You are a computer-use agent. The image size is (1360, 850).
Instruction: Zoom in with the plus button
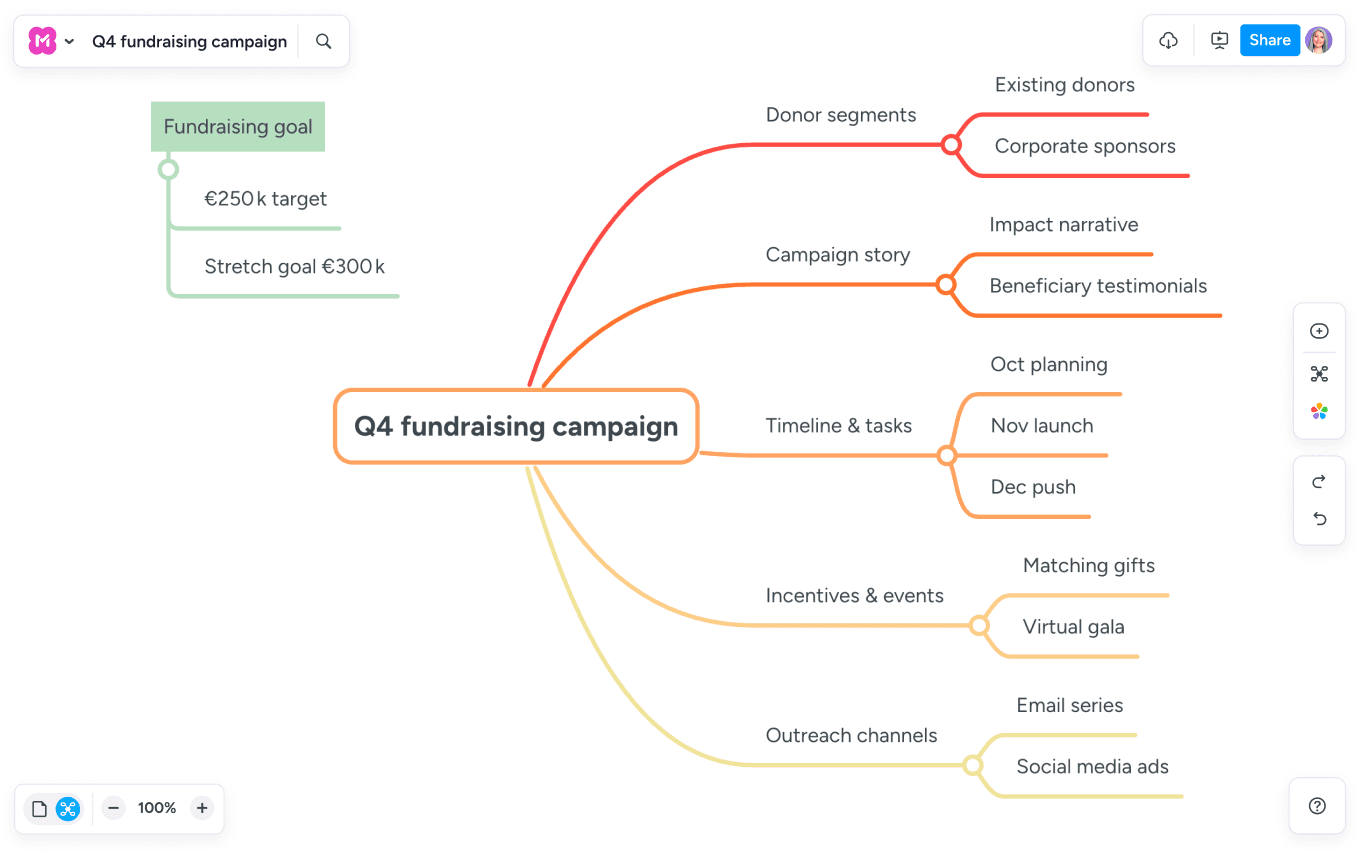[x=202, y=808]
